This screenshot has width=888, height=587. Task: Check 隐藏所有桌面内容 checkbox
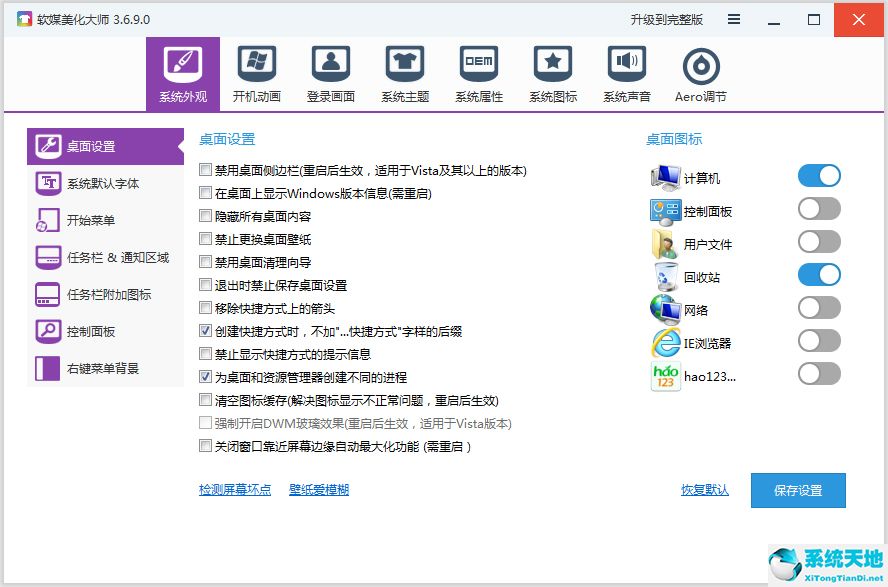pyautogui.click(x=206, y=216)
